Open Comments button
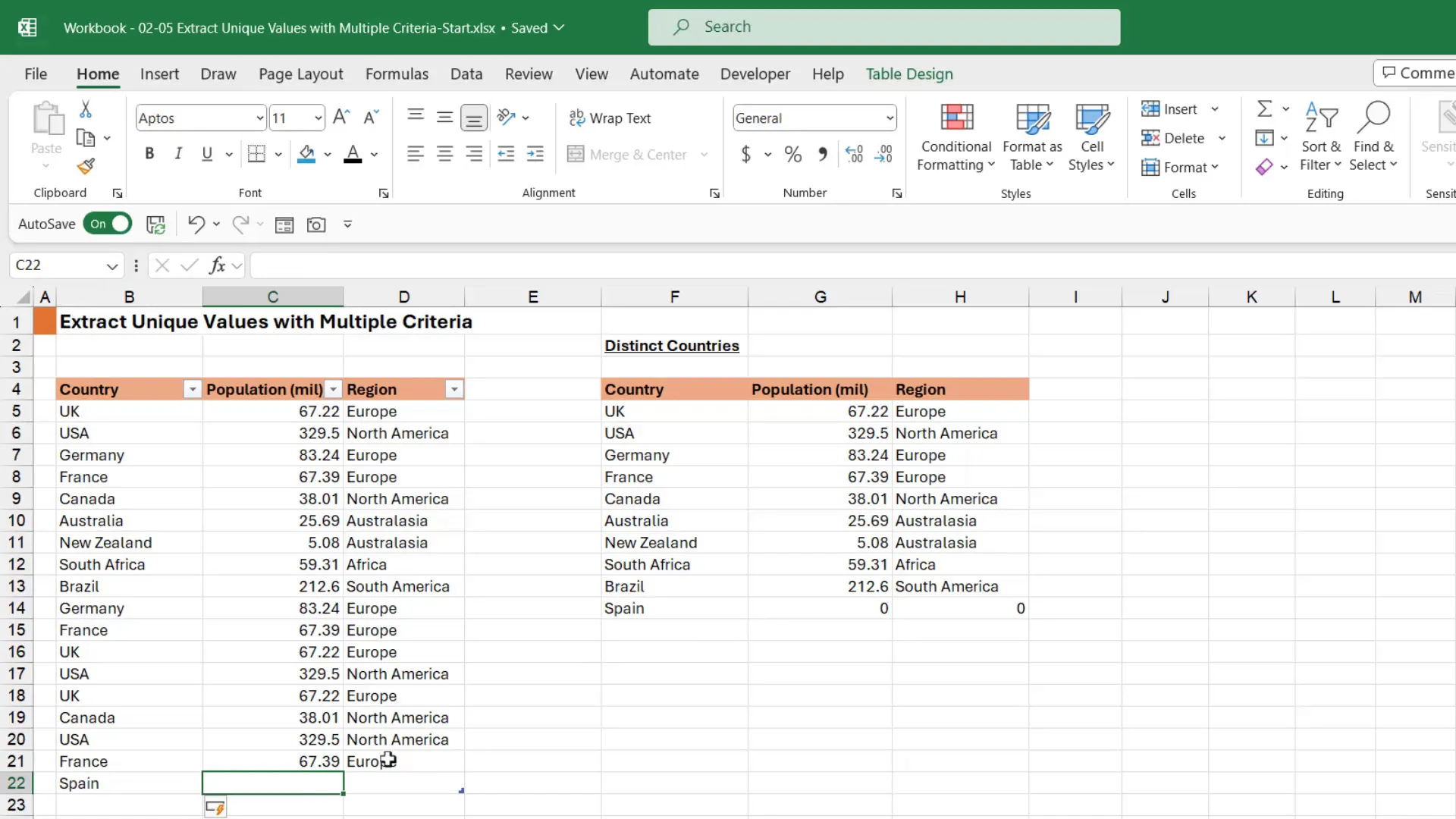The height and width of the screenshot is (819, 1456). (x=1415, y=73)
